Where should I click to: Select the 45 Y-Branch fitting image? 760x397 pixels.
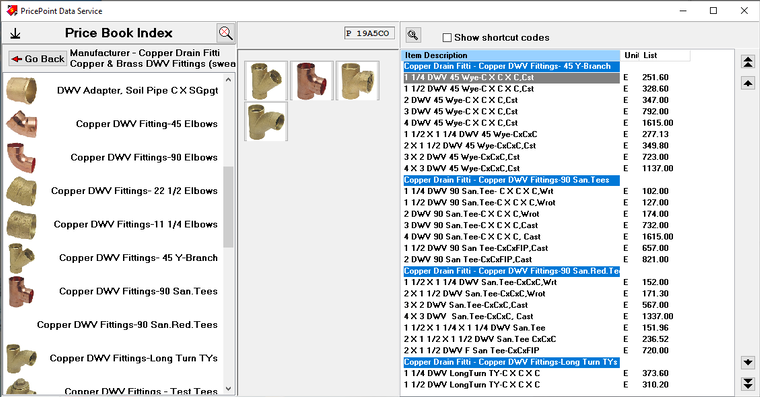pyautogui.click(x=21, y=258)
